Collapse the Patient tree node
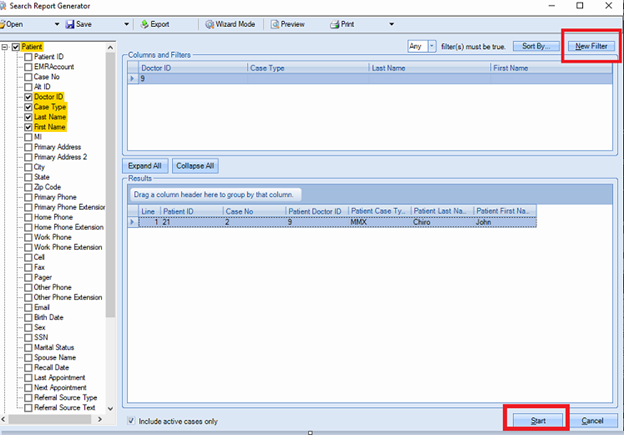 pos(5,47)
